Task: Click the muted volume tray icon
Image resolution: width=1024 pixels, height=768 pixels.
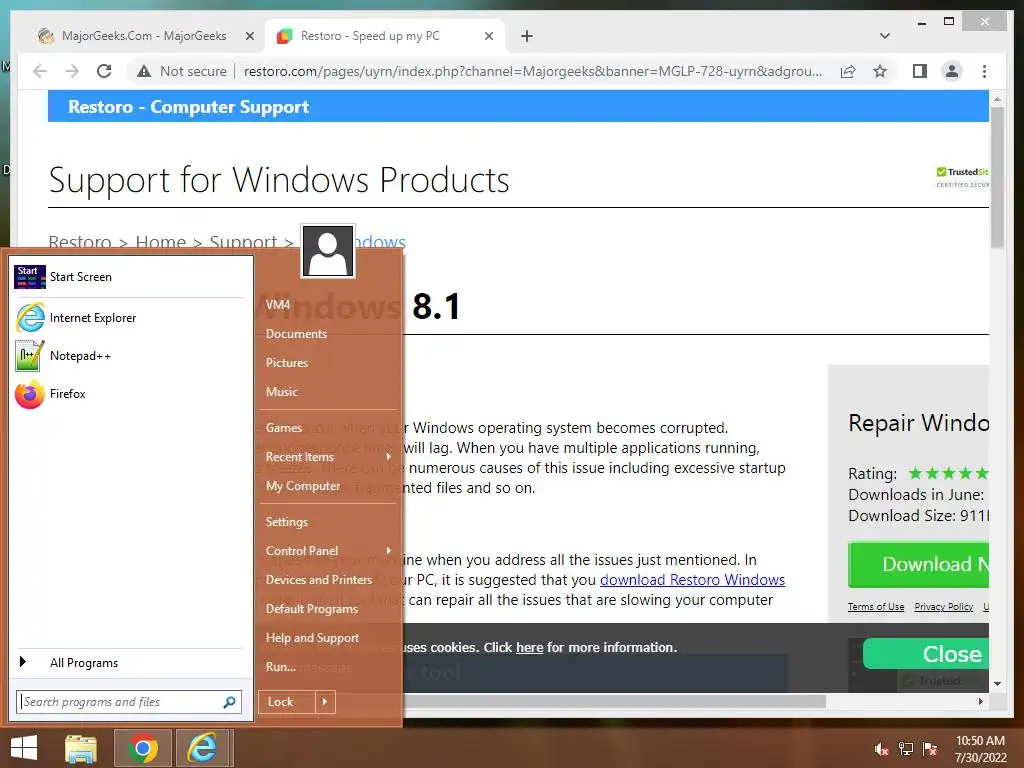Action: (x=882, y=749)
